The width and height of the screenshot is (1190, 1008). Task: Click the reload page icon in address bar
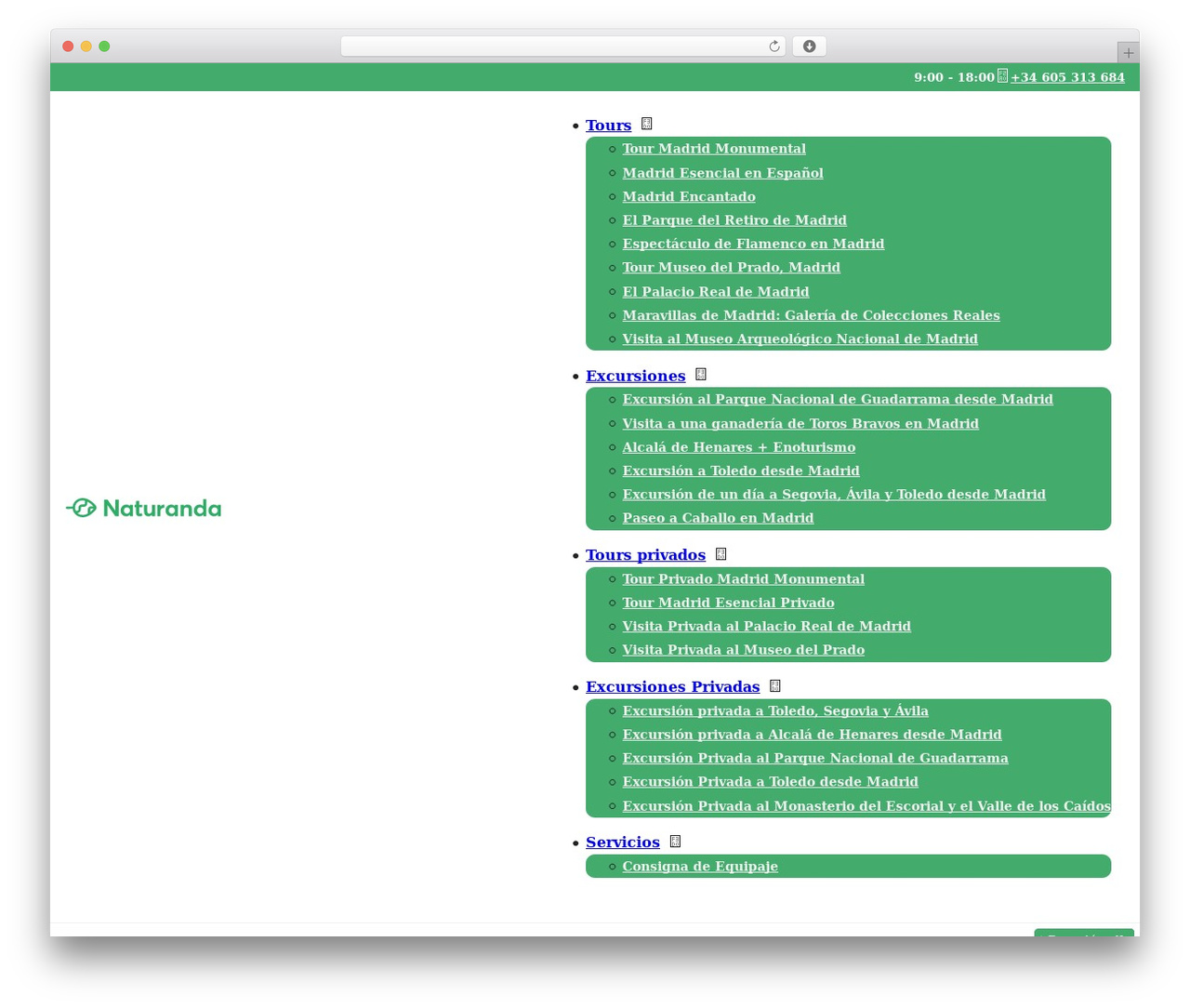[x=773, y=46]
